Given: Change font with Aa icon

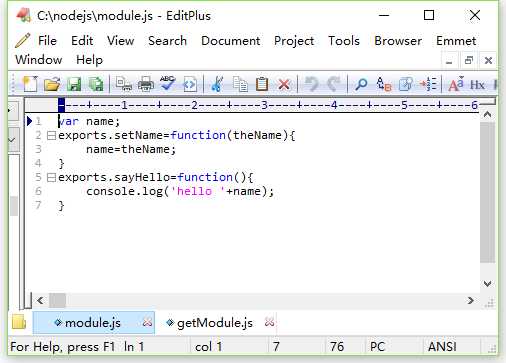Looking at the screenshot, I should [x=456, y=84].
